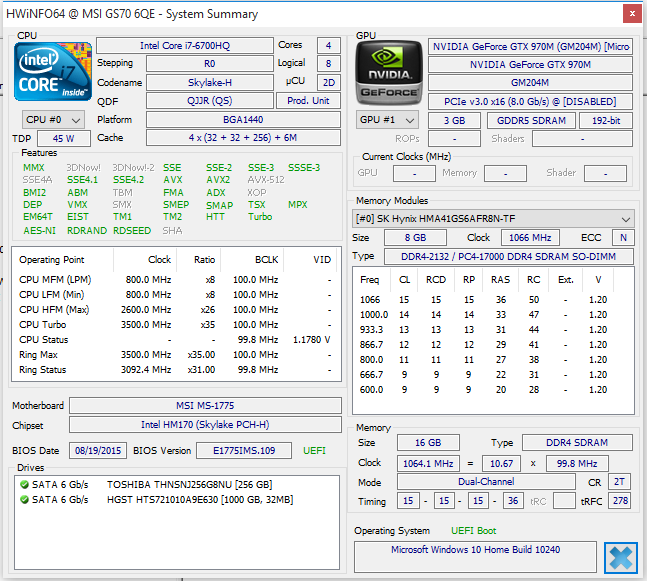Click the blue X close summary button

620,557
